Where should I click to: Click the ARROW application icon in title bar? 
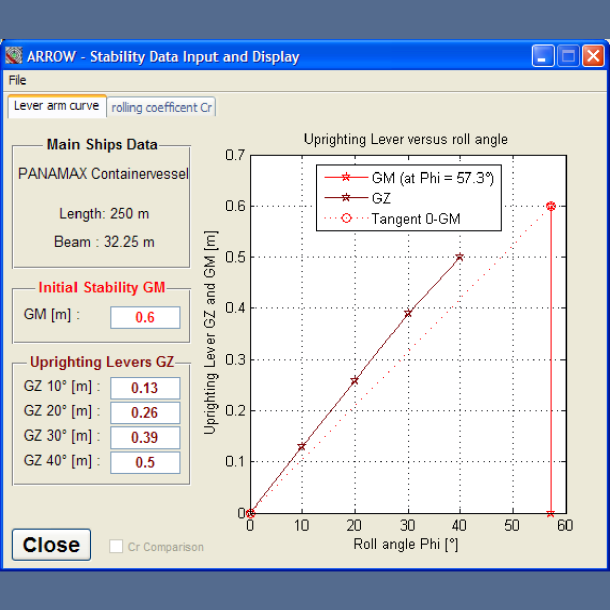[13, 56]
